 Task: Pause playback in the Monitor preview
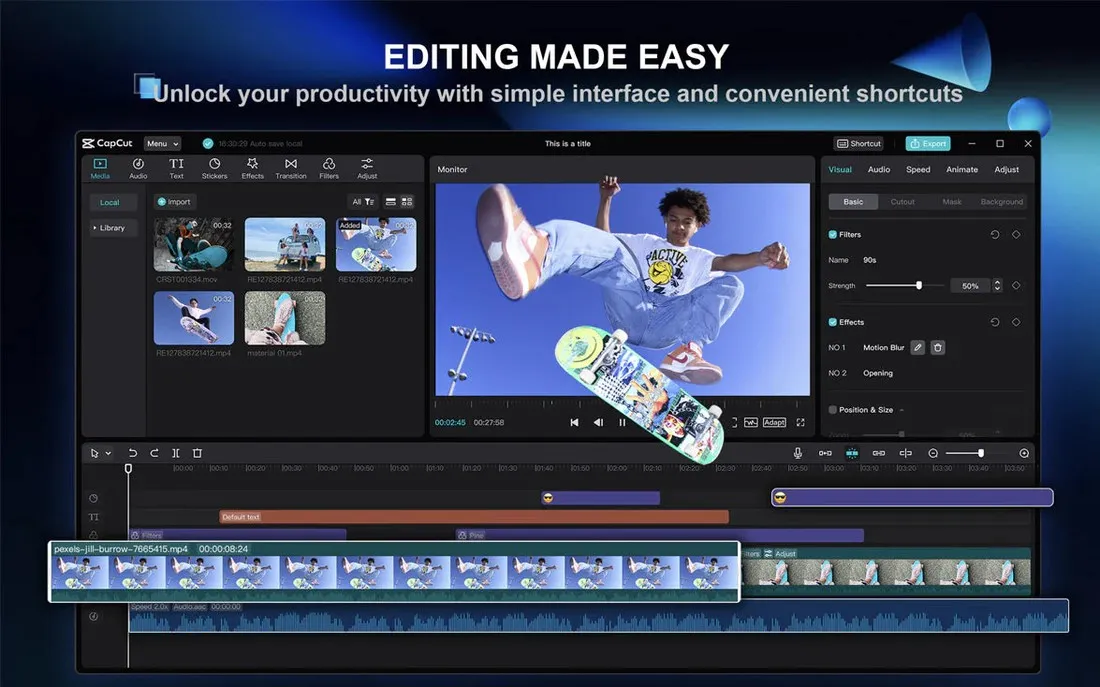[x=622, y=422]
